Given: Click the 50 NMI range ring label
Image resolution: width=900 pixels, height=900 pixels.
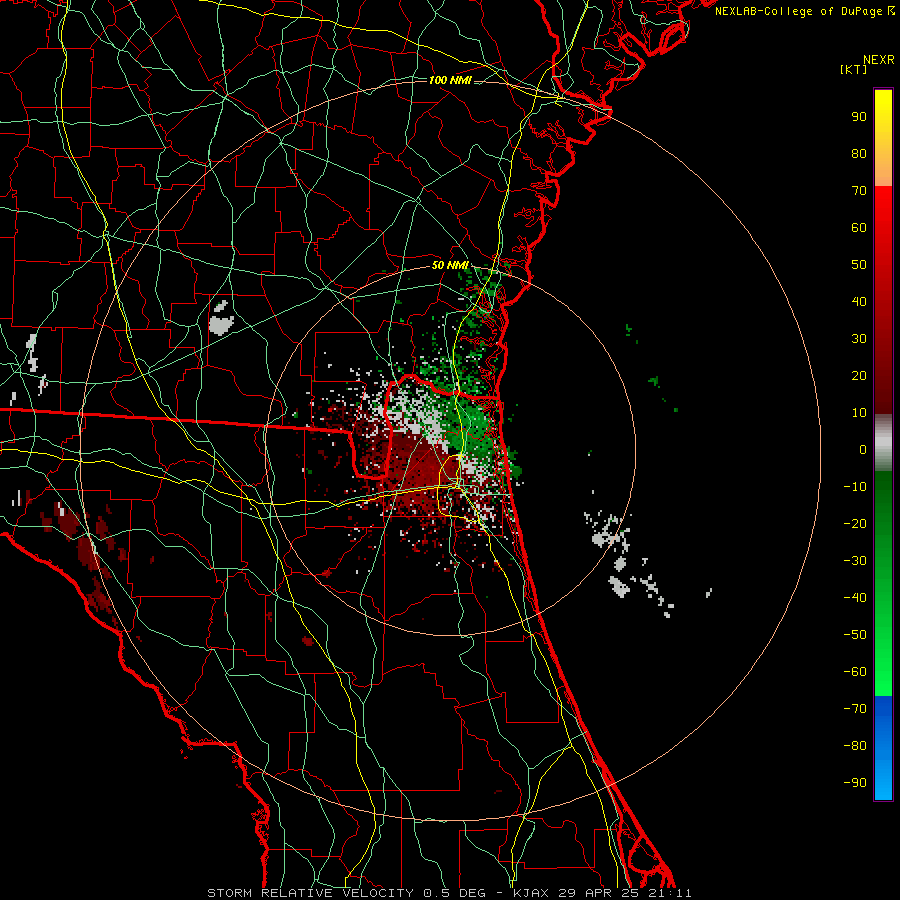Looking at the screenshot, I should [x=450, y=265].
